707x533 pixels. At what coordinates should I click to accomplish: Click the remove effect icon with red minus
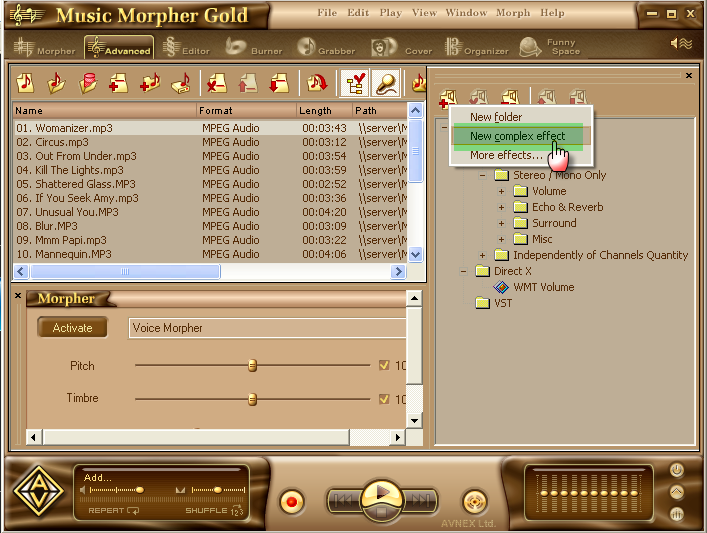click(x=510, y=97)
